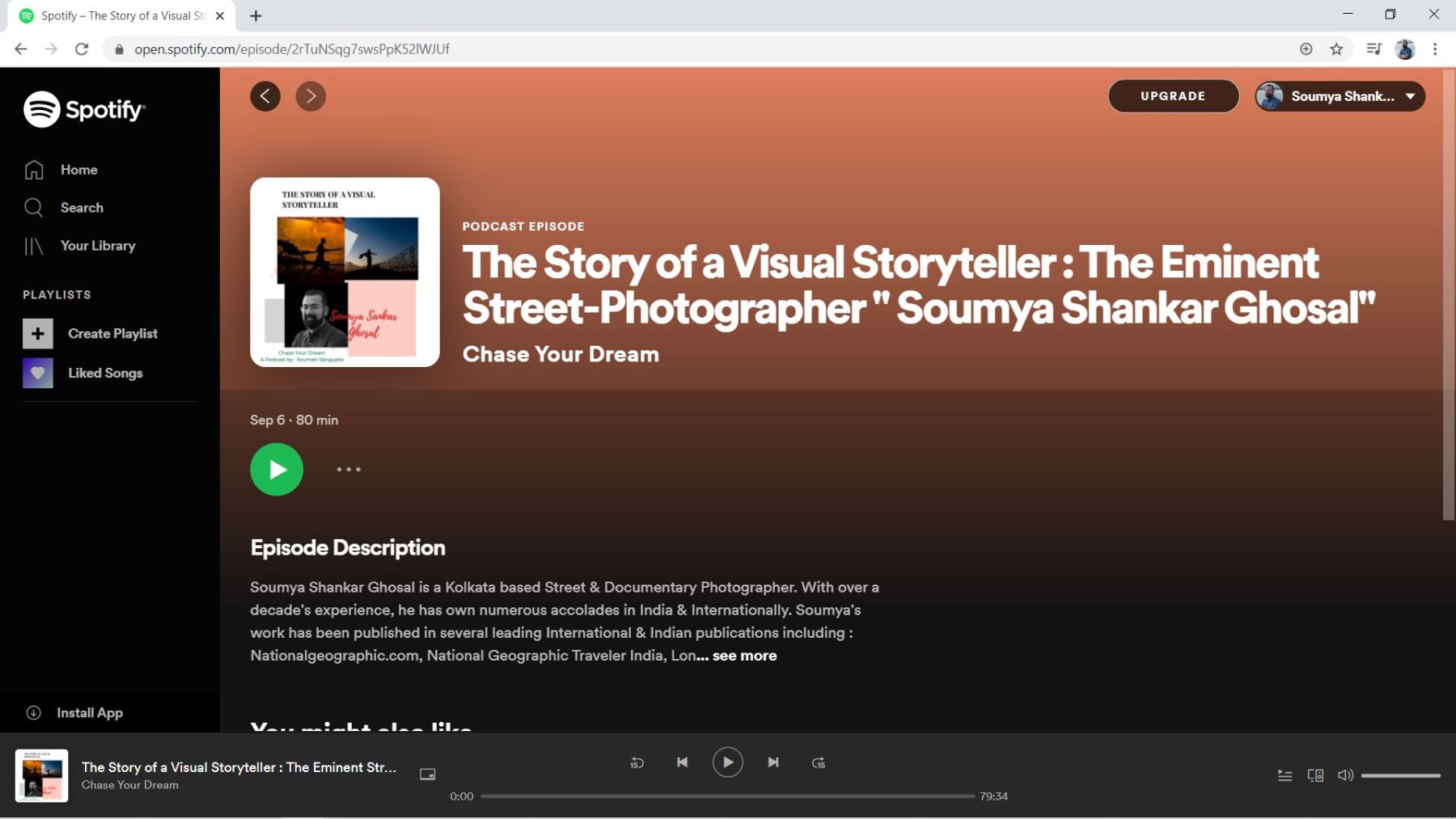
Task: Click the Spotify logo in sidebar
Action: [x=84, y=109]
